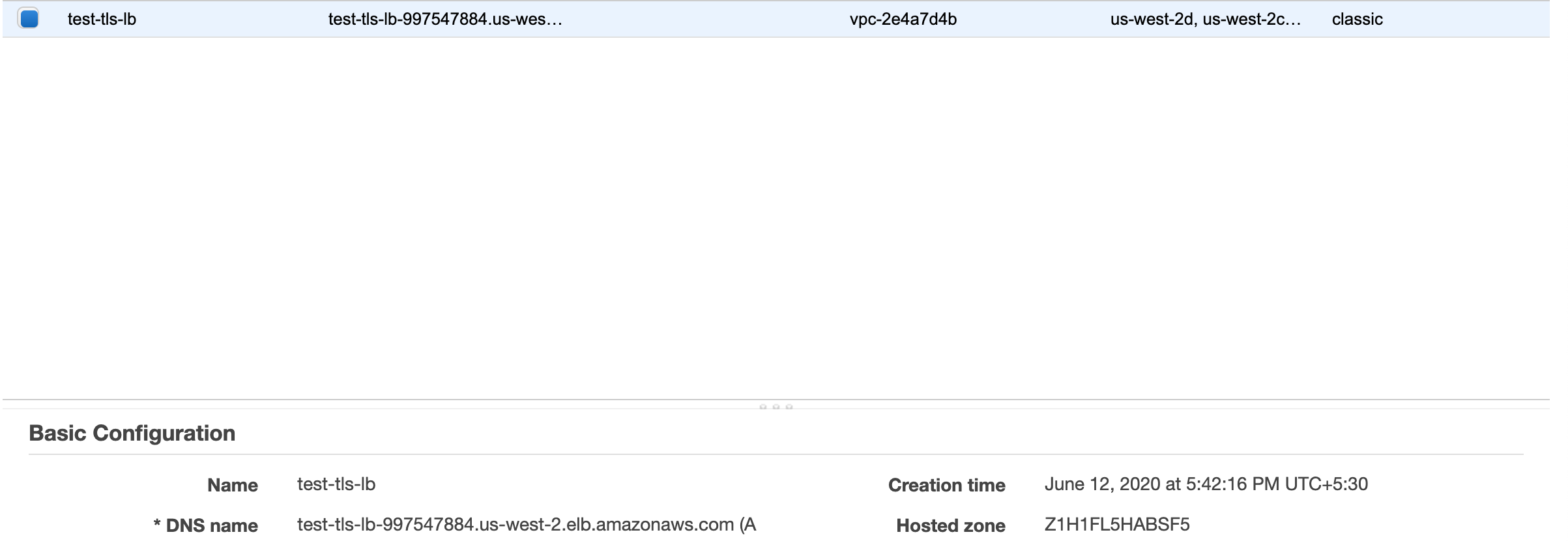
Task: Click the test-tls-lb name value in details
Action: click(x=336, y=484)
